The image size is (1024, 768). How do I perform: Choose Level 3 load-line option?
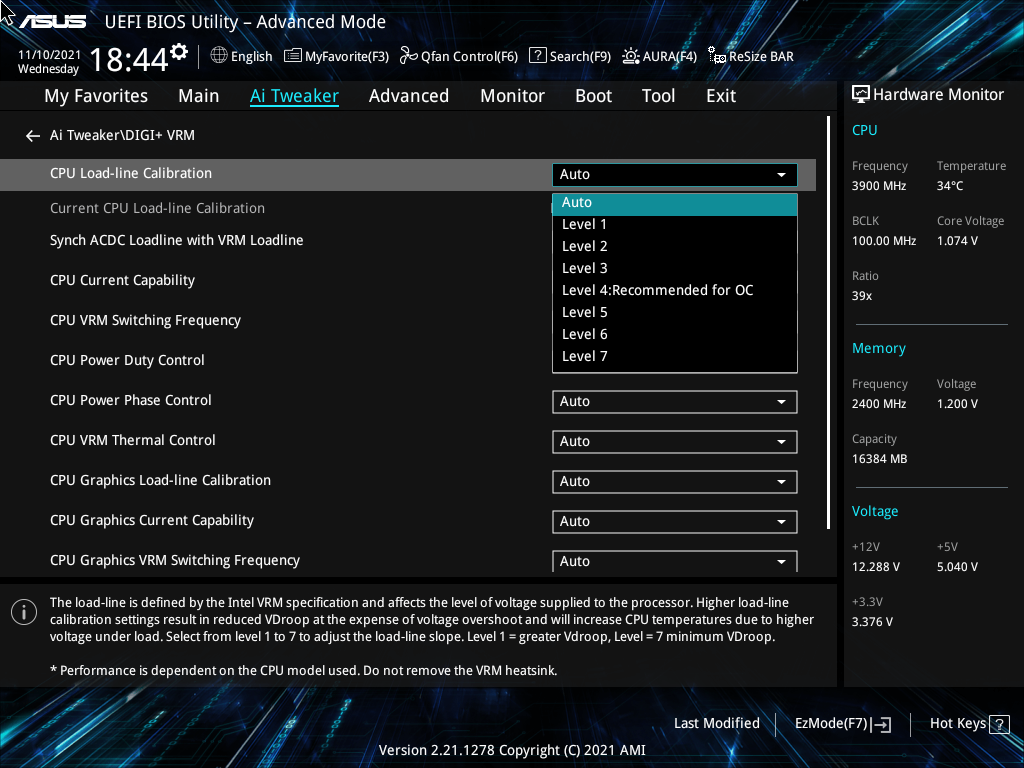(675, 269)
